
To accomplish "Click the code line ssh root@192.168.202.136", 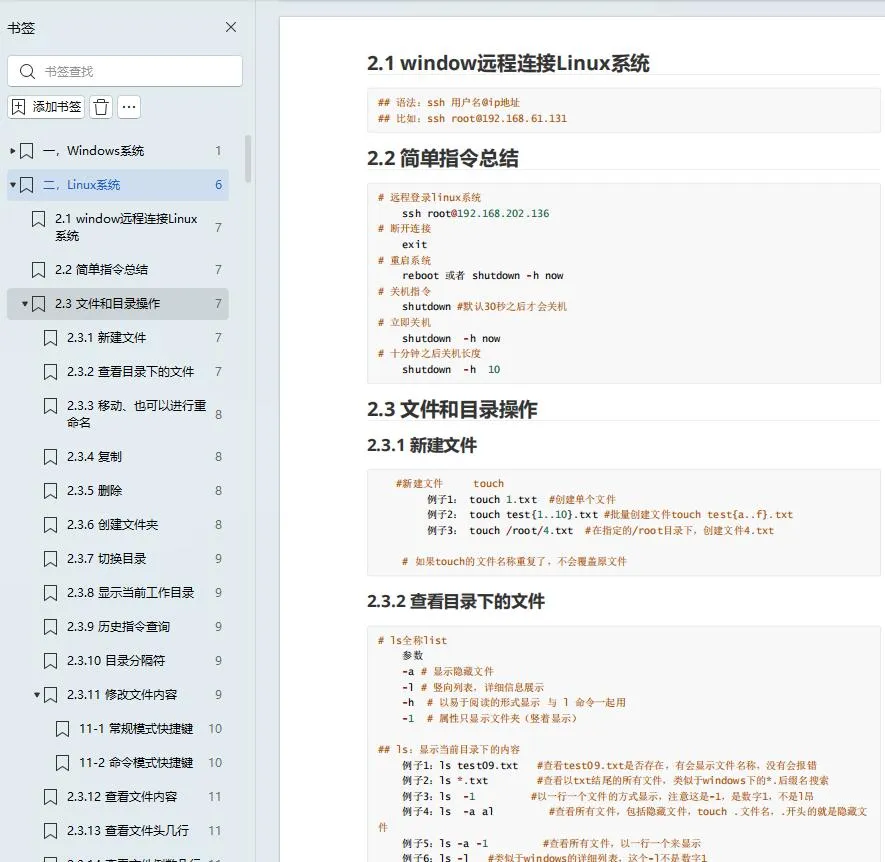I will coord(475,213).
